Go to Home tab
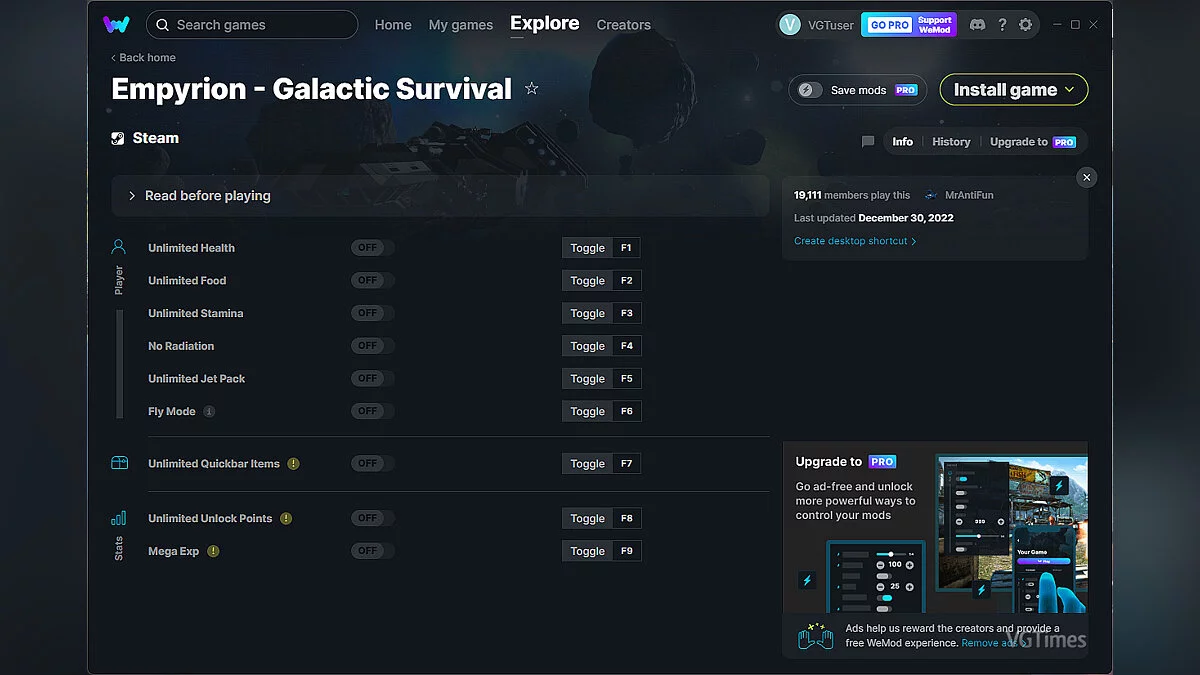The image size is (1200, 675). click(x=393, y=25)
